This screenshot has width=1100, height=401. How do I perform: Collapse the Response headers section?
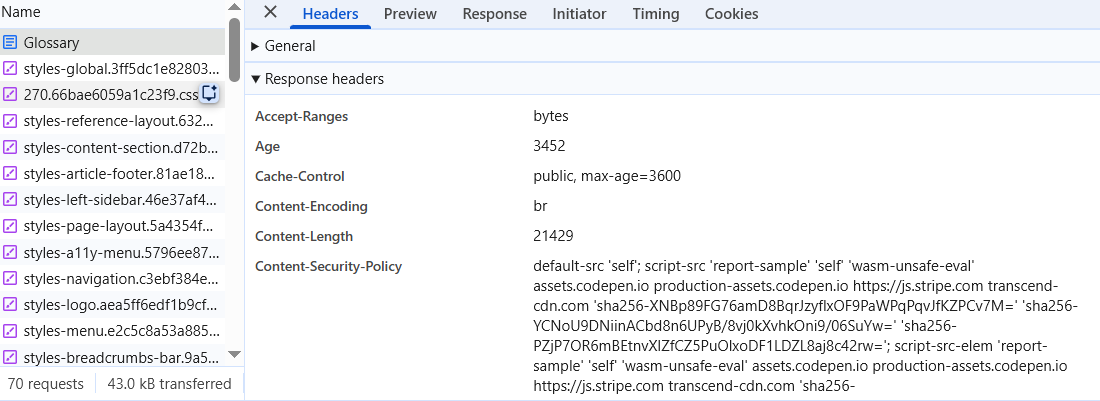[318, 79]
